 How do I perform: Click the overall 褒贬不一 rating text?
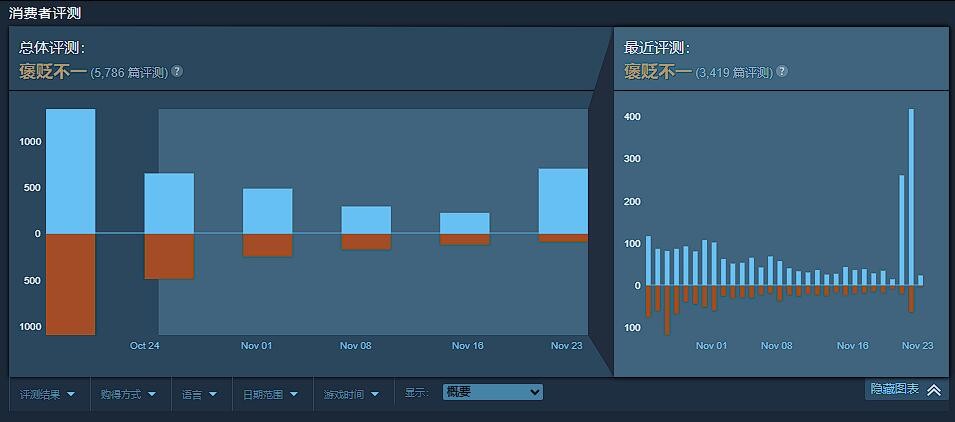pyautogui.click(x=53, y=72)
